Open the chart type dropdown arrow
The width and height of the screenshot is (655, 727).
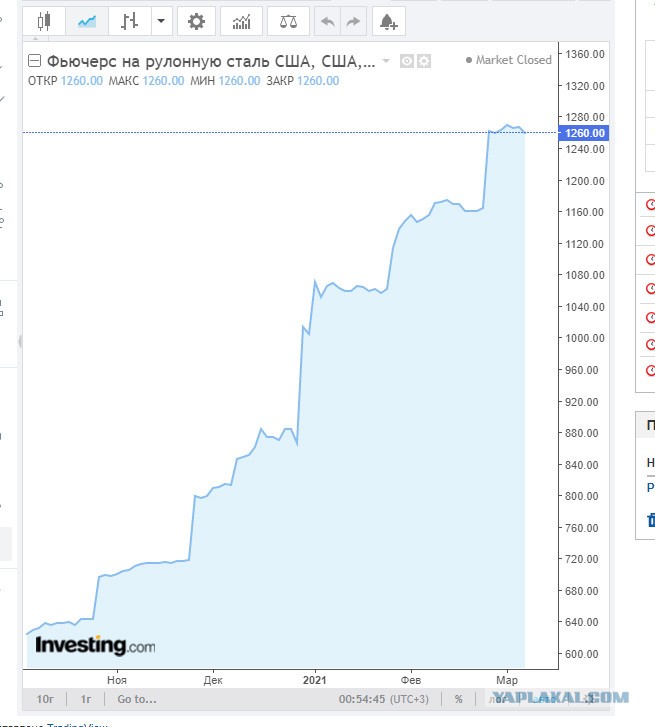point(161,21)
